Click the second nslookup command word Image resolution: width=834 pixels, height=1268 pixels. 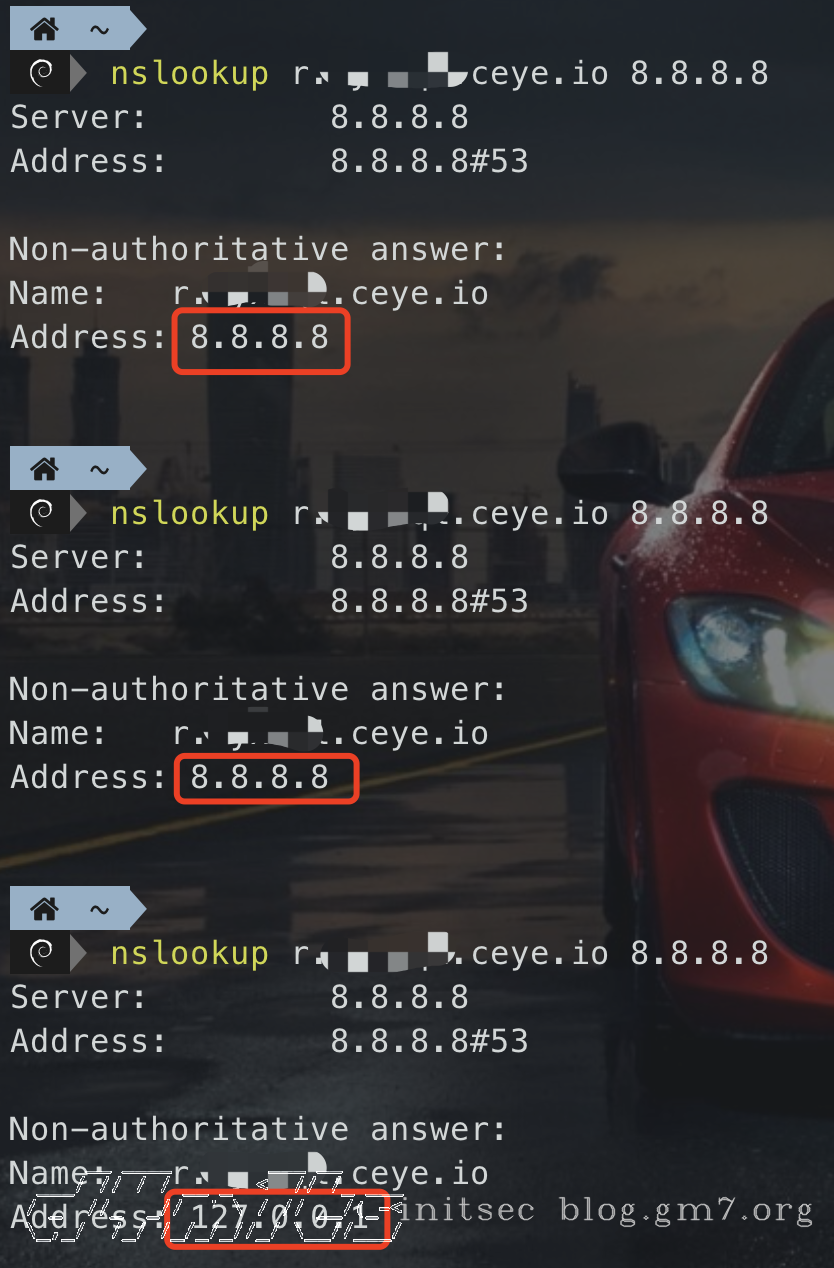[189, 513]
